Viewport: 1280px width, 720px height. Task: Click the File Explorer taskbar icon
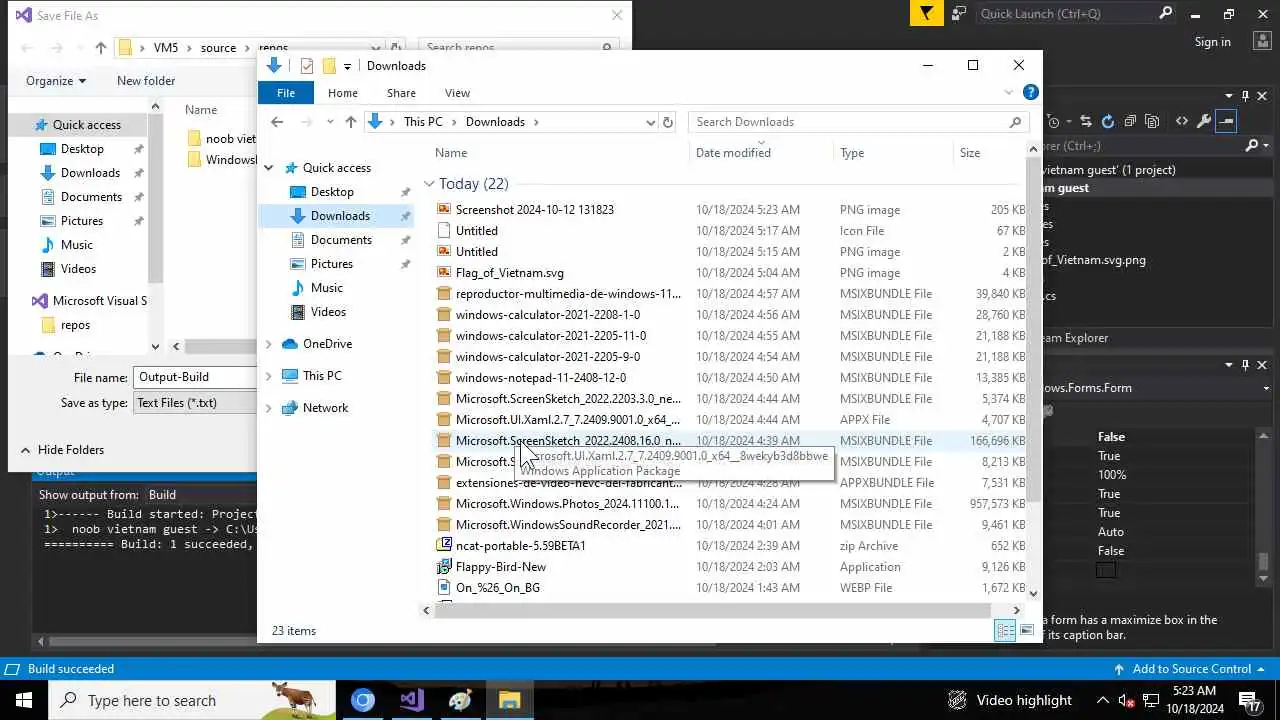point(510,700)
